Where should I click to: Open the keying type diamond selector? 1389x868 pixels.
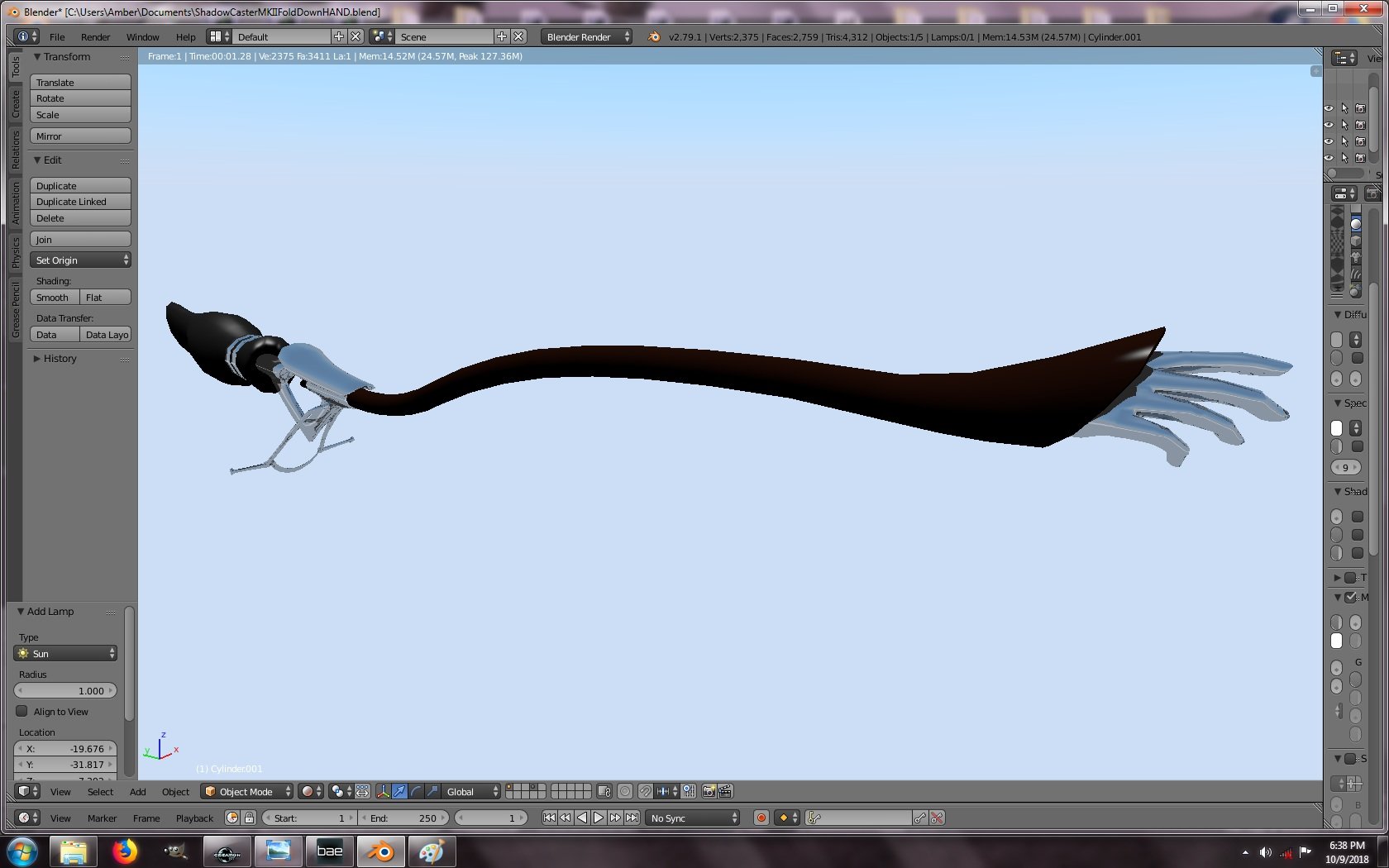click(789, 818)
